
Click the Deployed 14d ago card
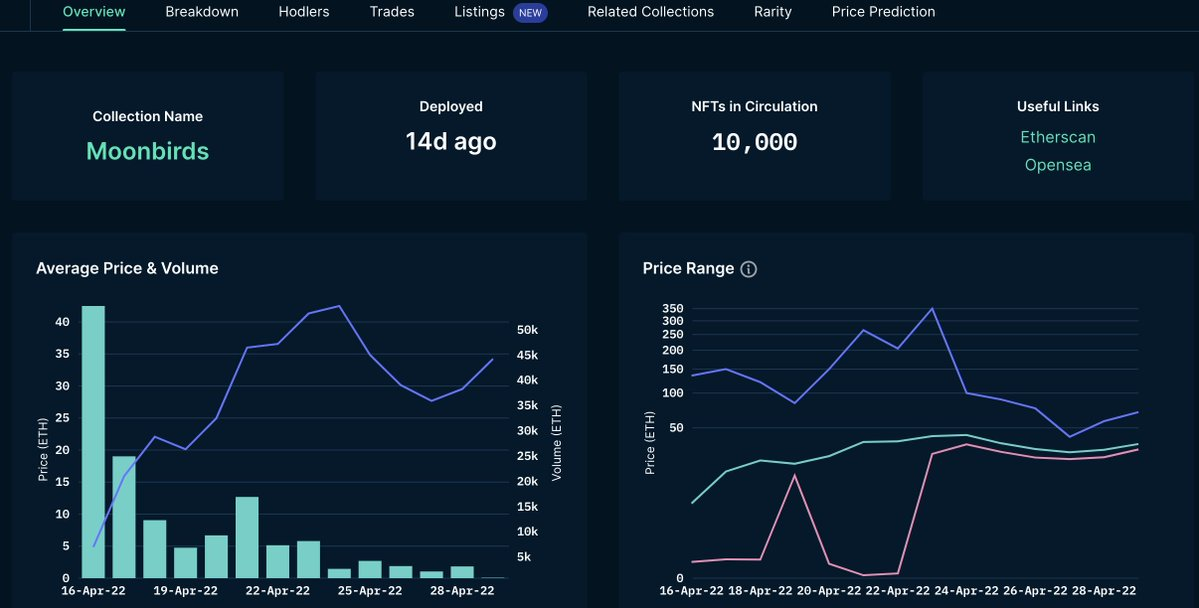coord(451,136)
